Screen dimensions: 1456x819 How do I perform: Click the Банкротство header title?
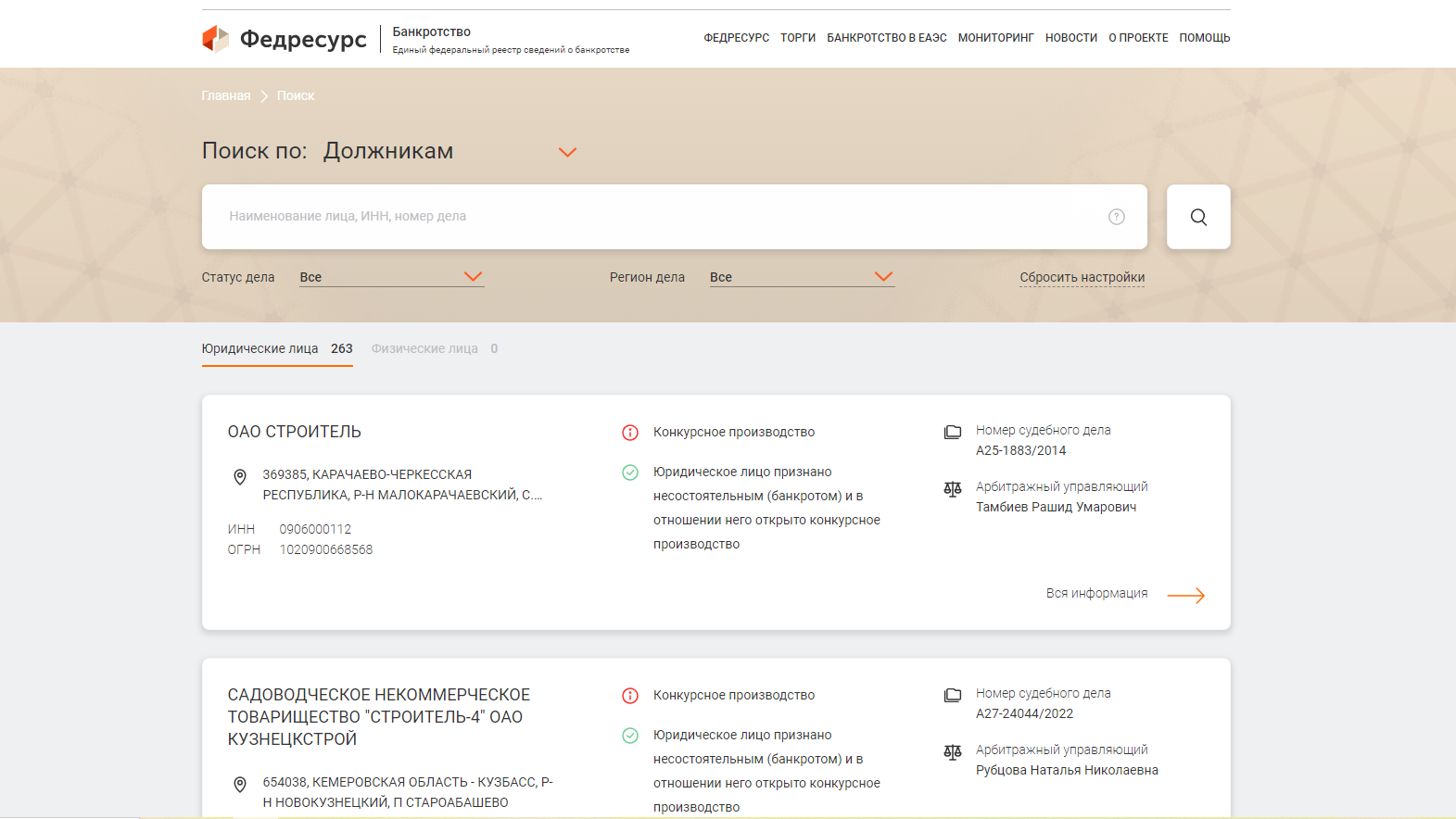point(432,32)
